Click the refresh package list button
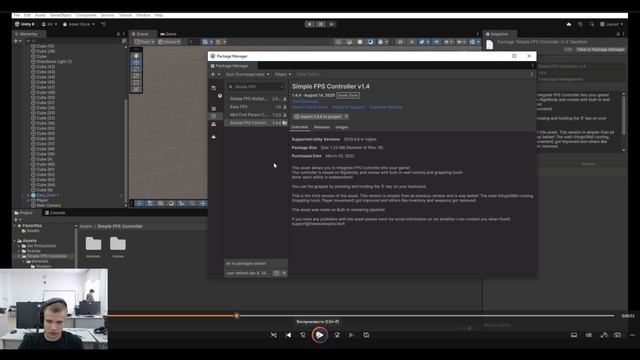The width and height of the screenshot is (640, 360). tap(276, 273)
